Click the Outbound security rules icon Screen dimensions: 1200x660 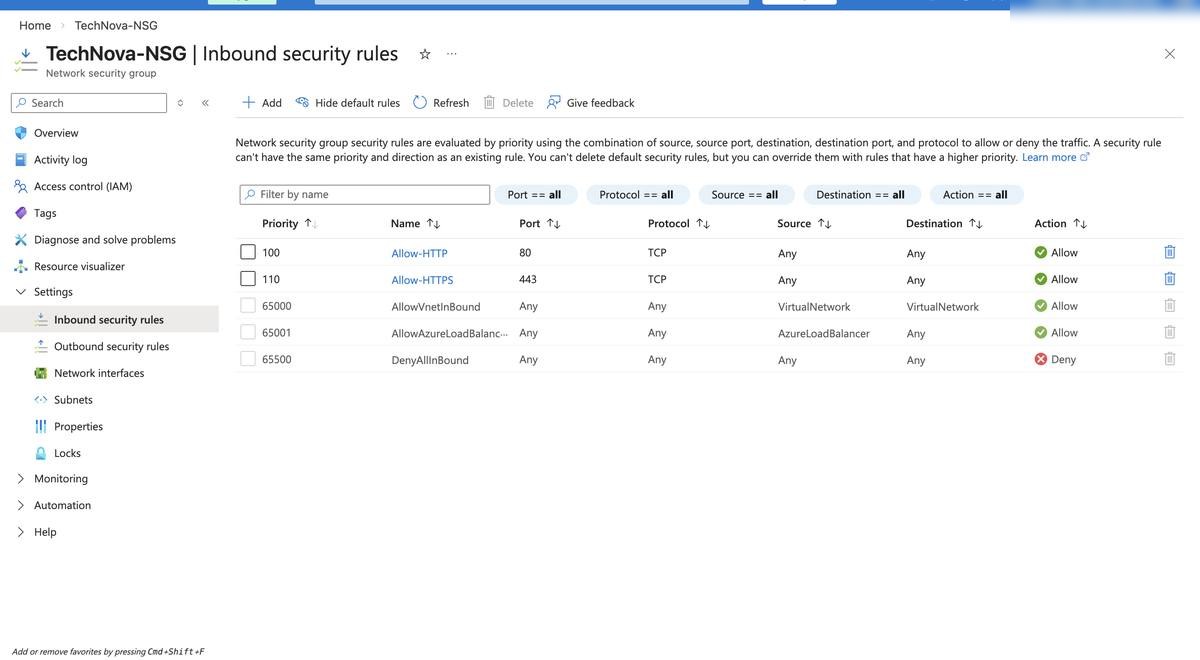[41, 346]
